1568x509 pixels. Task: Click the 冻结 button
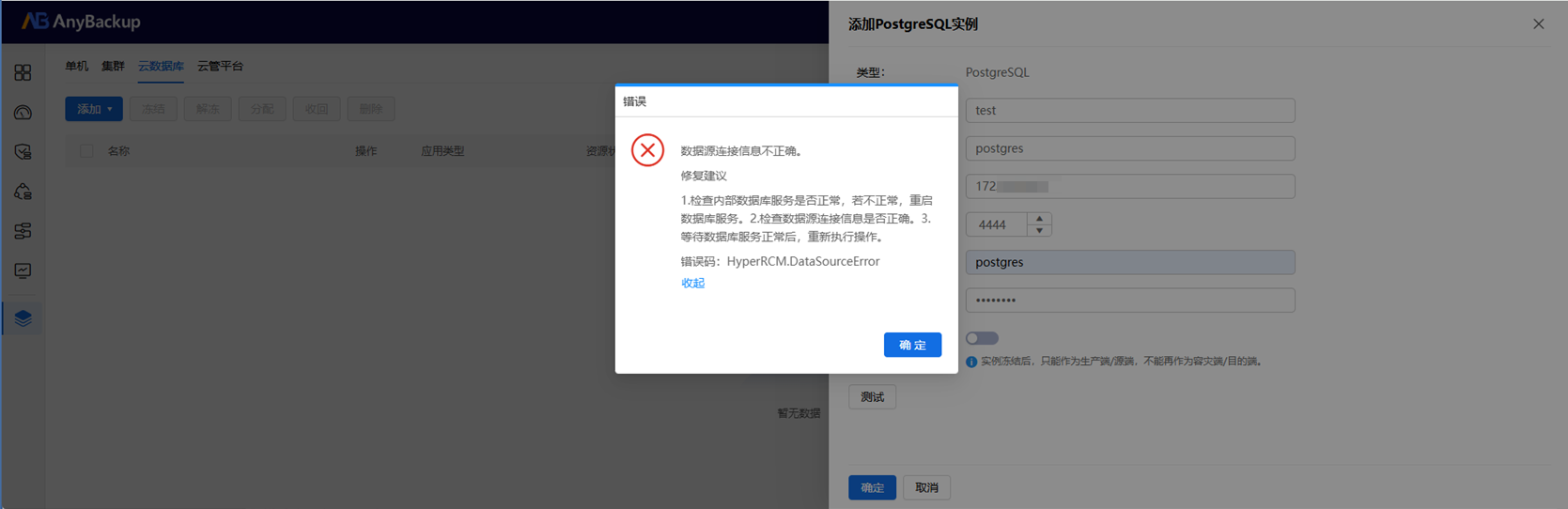pos(153,109)
